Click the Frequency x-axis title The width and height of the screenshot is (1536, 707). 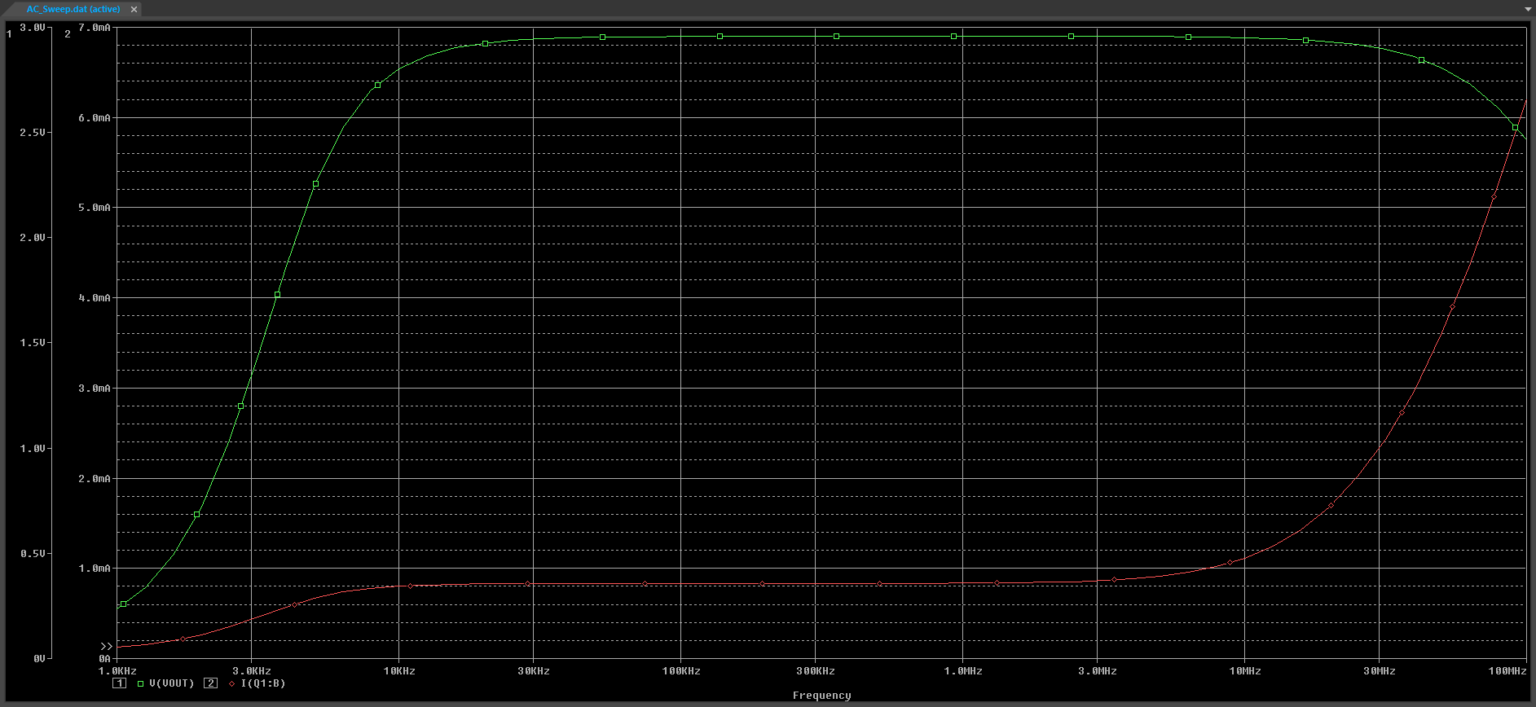[x=821, y=695]
